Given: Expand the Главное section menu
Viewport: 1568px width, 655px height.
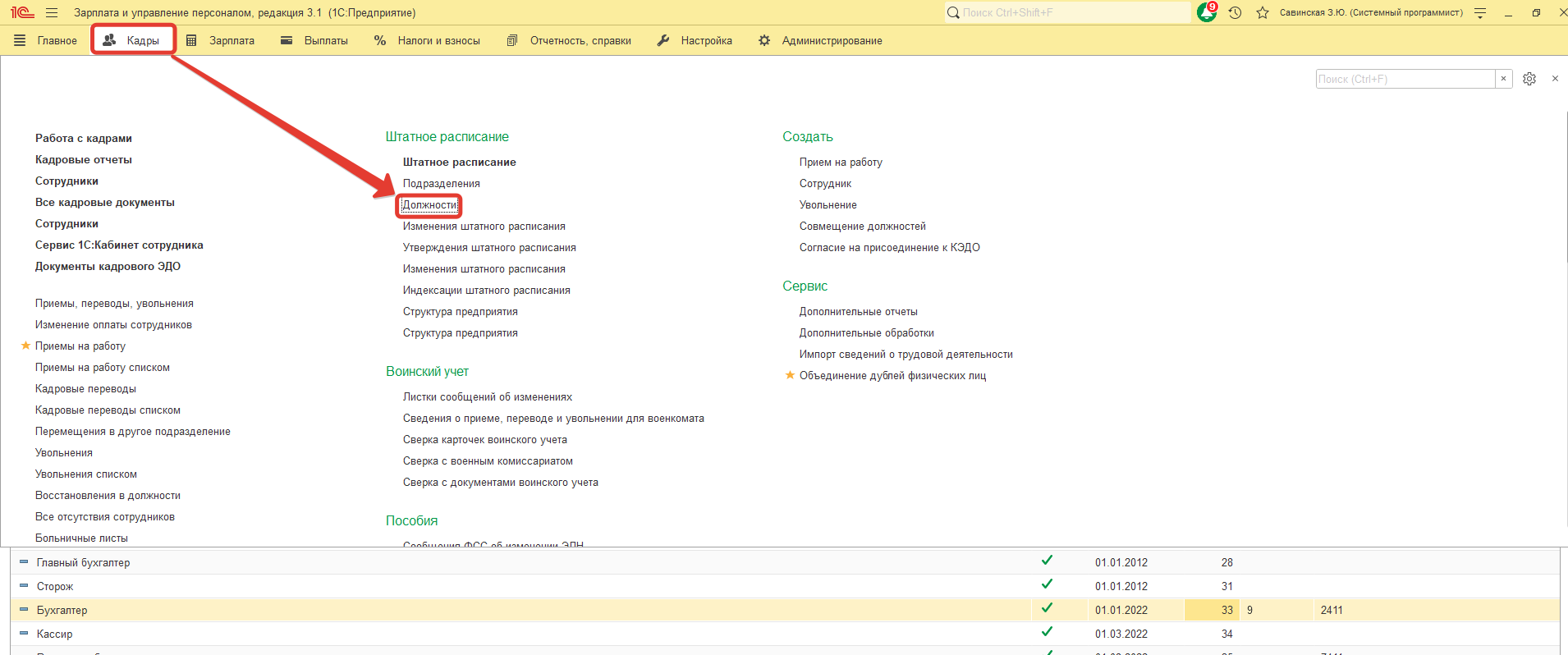Looking at the screenshot, I should point(46,40).
